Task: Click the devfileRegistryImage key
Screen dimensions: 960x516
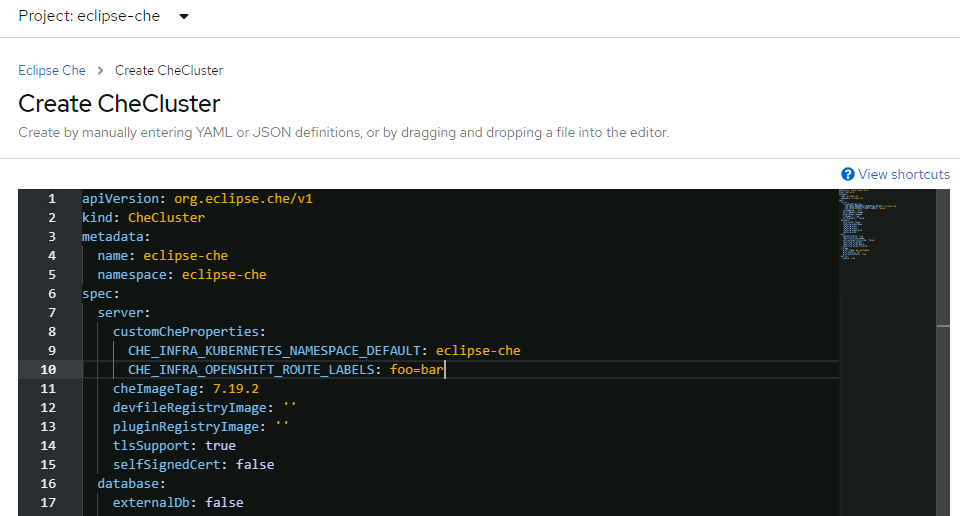Action: (x=189, y=407)
